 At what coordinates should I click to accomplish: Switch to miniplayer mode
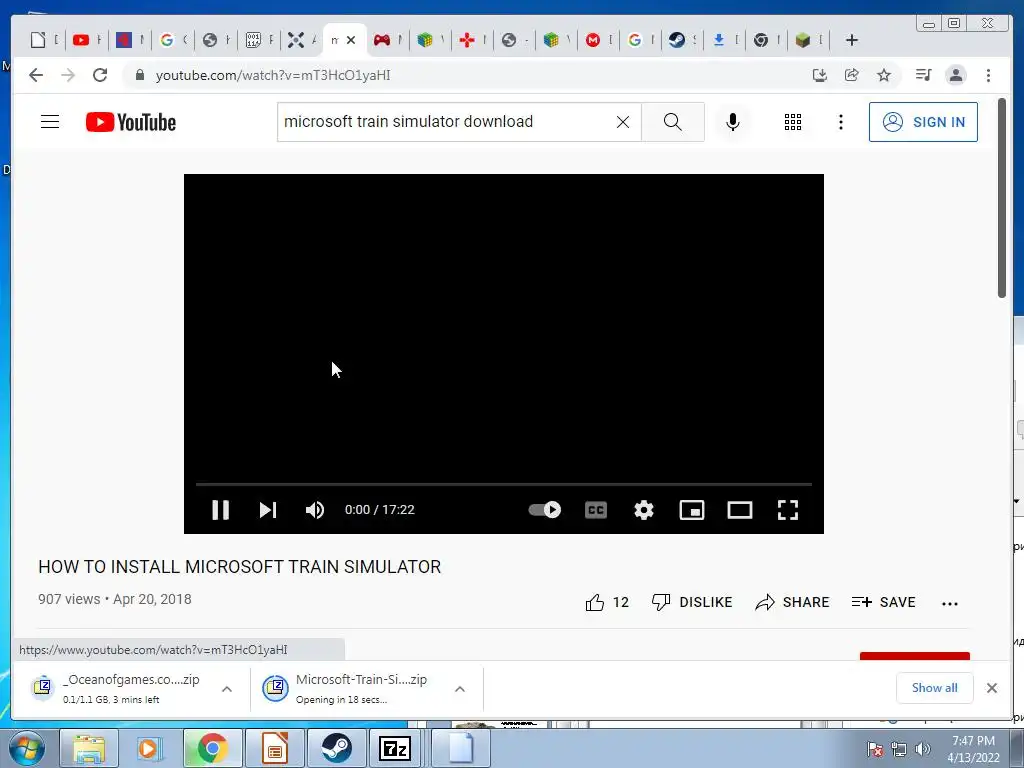[x=692, y=509]
